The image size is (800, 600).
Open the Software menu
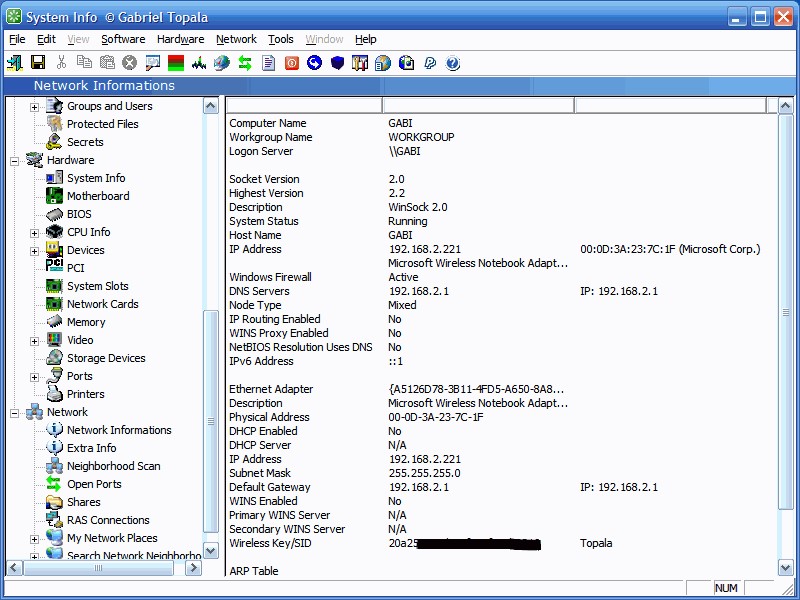pos(123,39)
